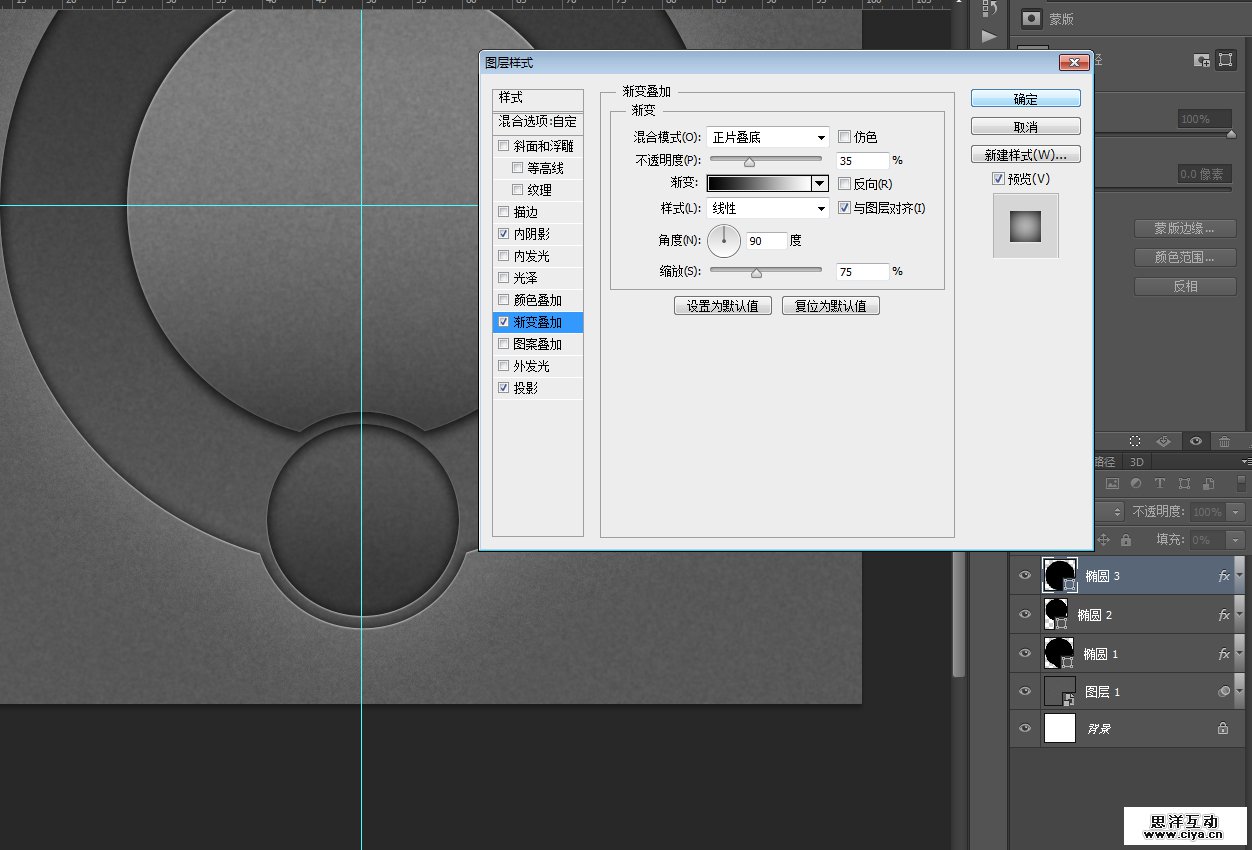Click the load selection from mask icon
1252x850 pixels.
point(1135,441)
